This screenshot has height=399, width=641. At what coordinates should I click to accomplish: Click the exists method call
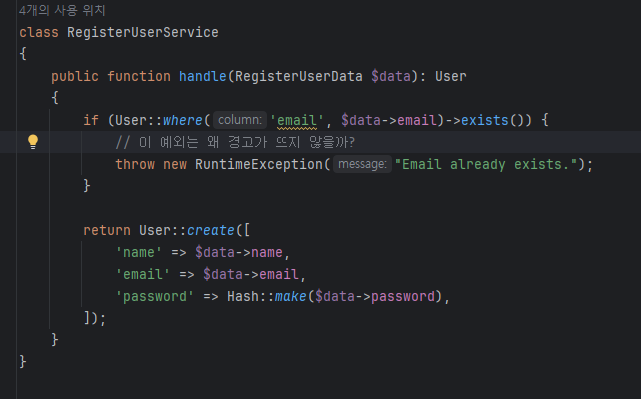point(484,121)
